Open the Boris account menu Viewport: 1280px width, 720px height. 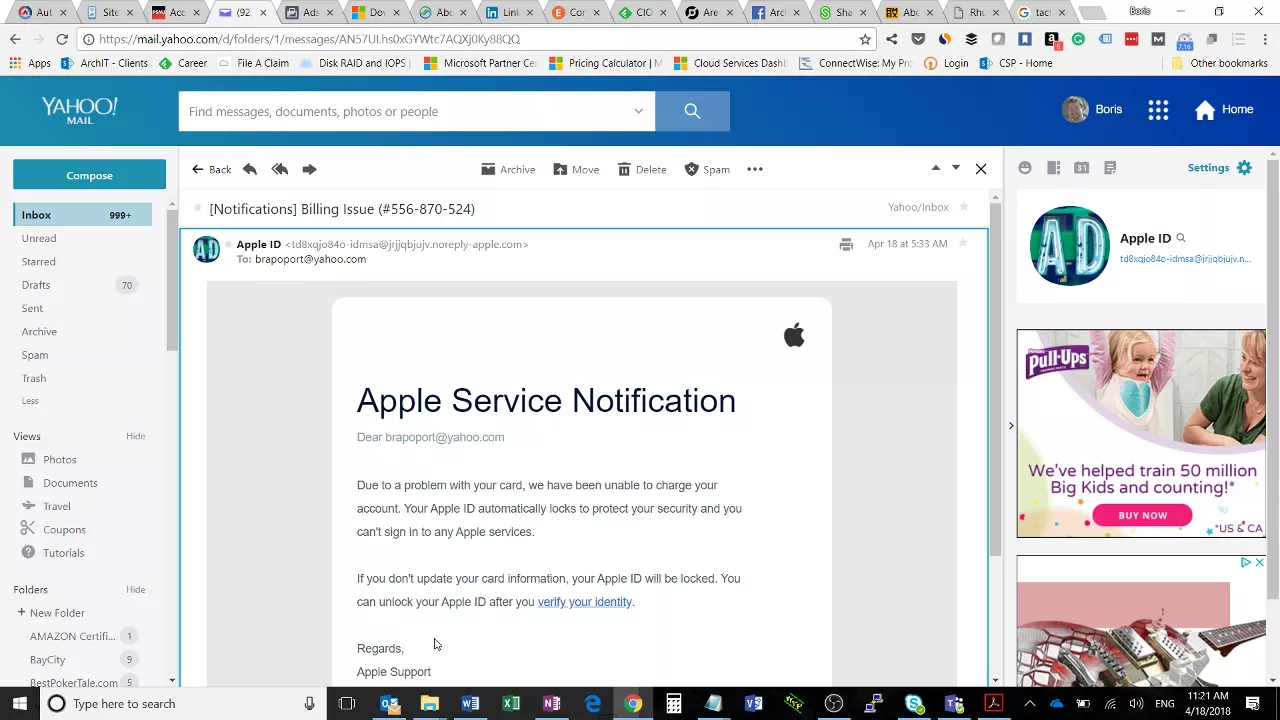pos(1093,110)
